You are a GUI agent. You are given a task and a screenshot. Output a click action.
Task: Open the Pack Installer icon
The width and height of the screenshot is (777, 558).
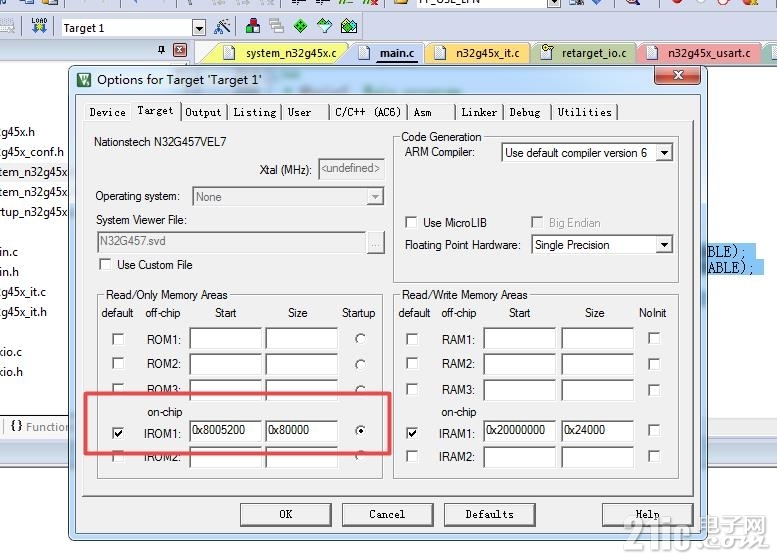point(349,26)
